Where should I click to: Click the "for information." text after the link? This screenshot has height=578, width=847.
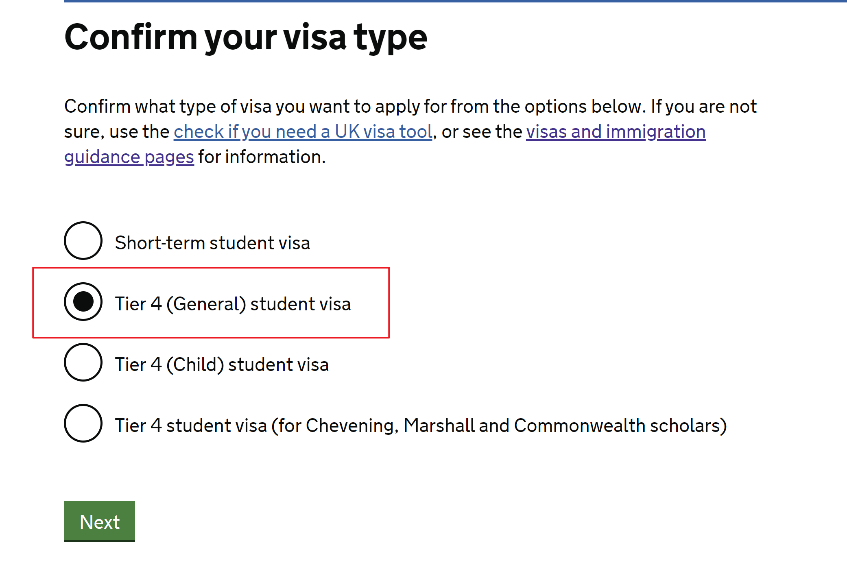(262, 157)
